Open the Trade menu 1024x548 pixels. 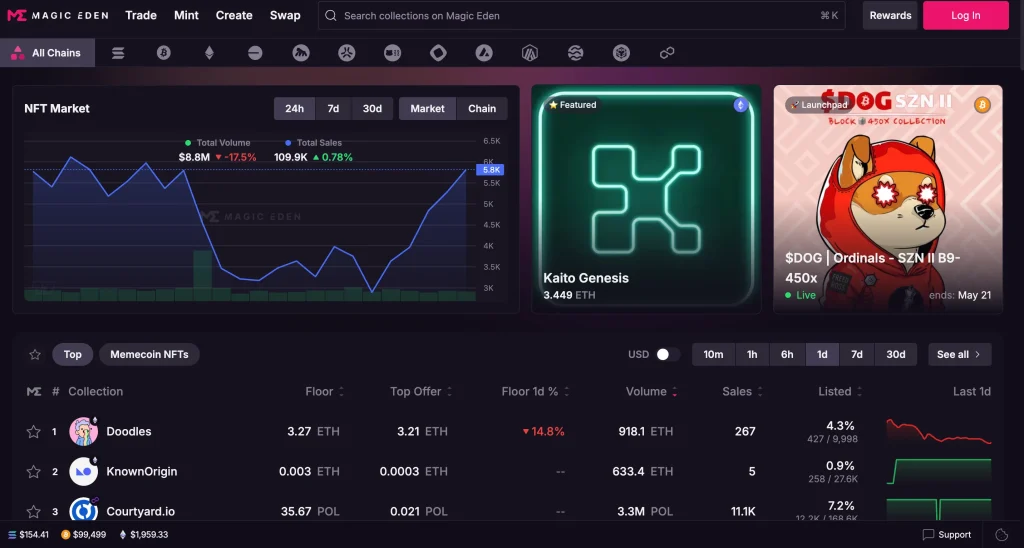click(x=141, y=15)
